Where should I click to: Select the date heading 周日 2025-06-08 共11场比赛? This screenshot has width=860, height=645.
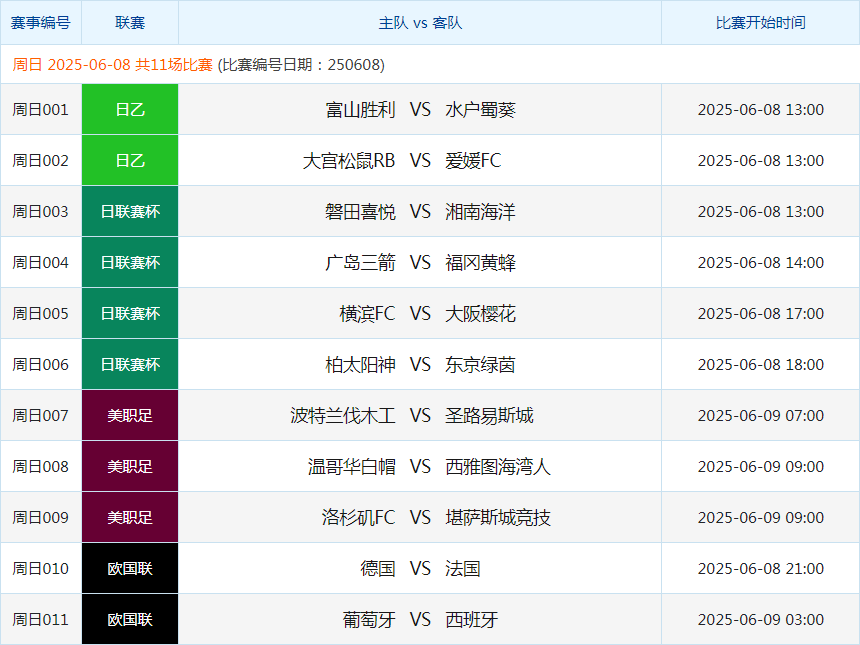[112, 65]
